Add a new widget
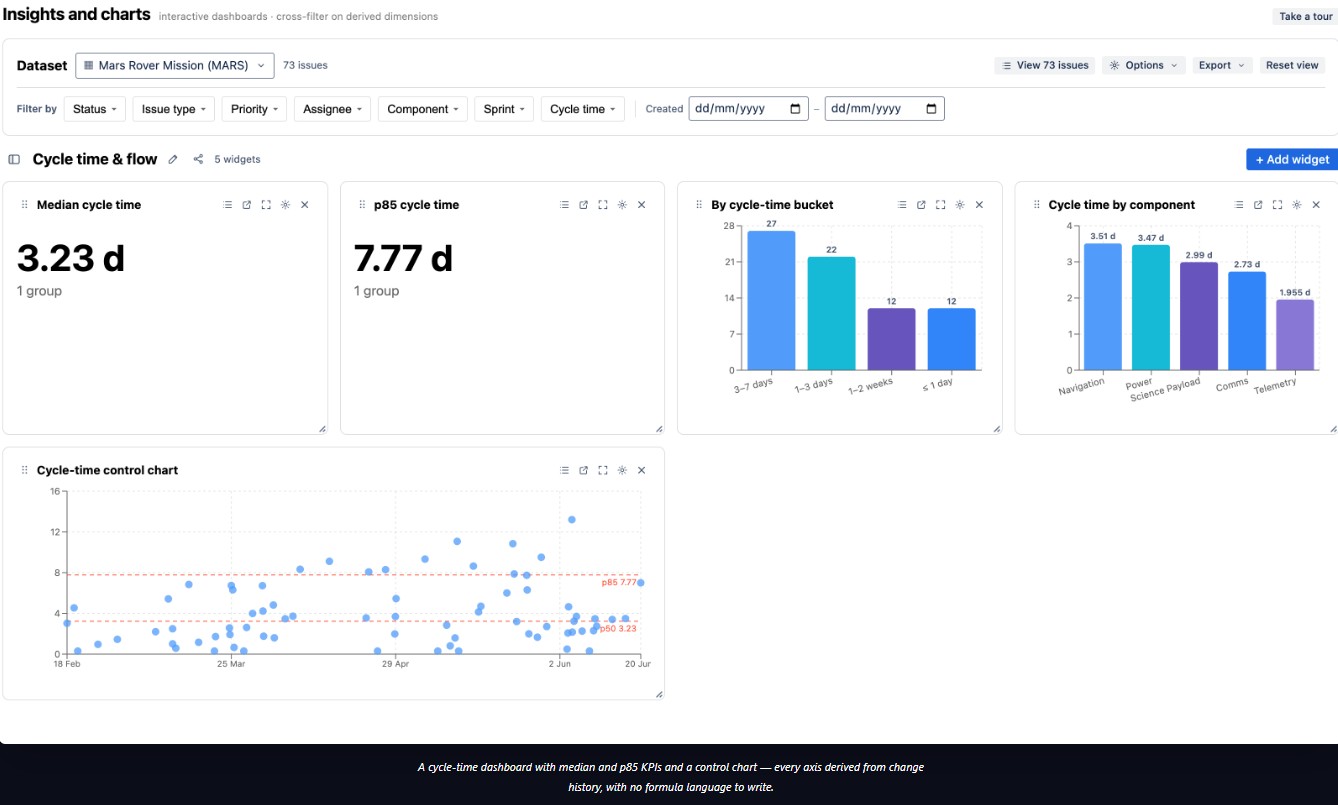This screenshot has height=805, width=1338. pos(1292,159)
